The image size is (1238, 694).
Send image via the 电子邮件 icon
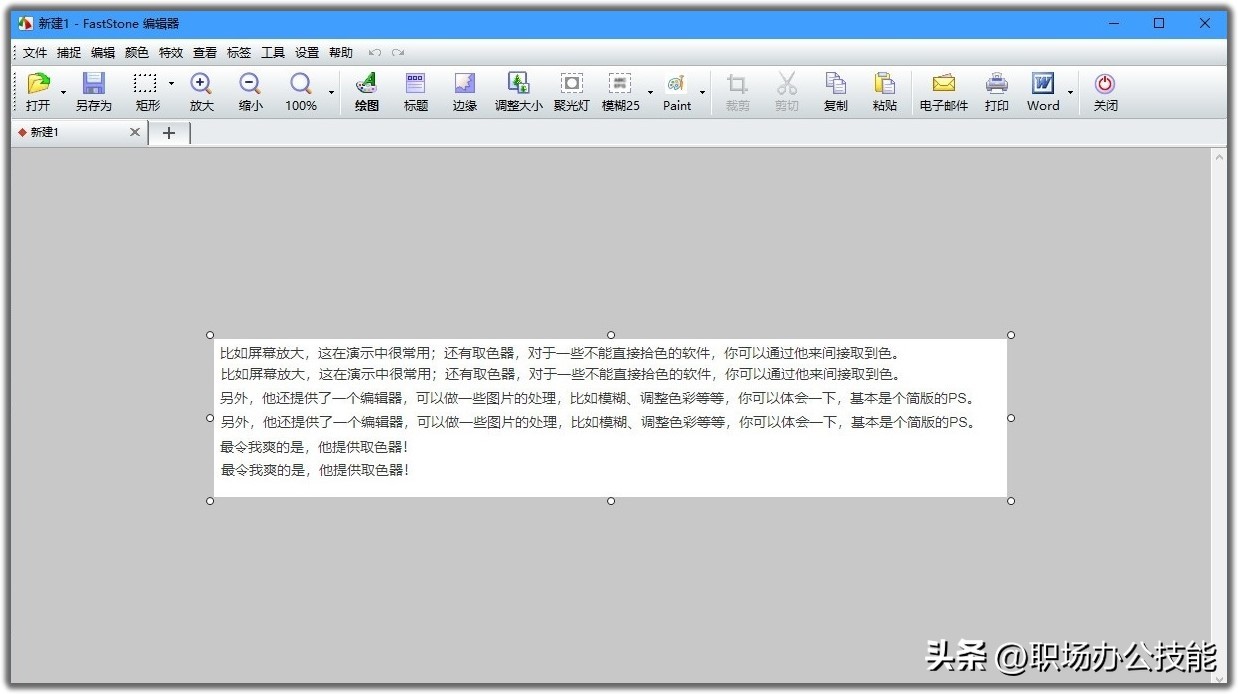tap(941, 90)
